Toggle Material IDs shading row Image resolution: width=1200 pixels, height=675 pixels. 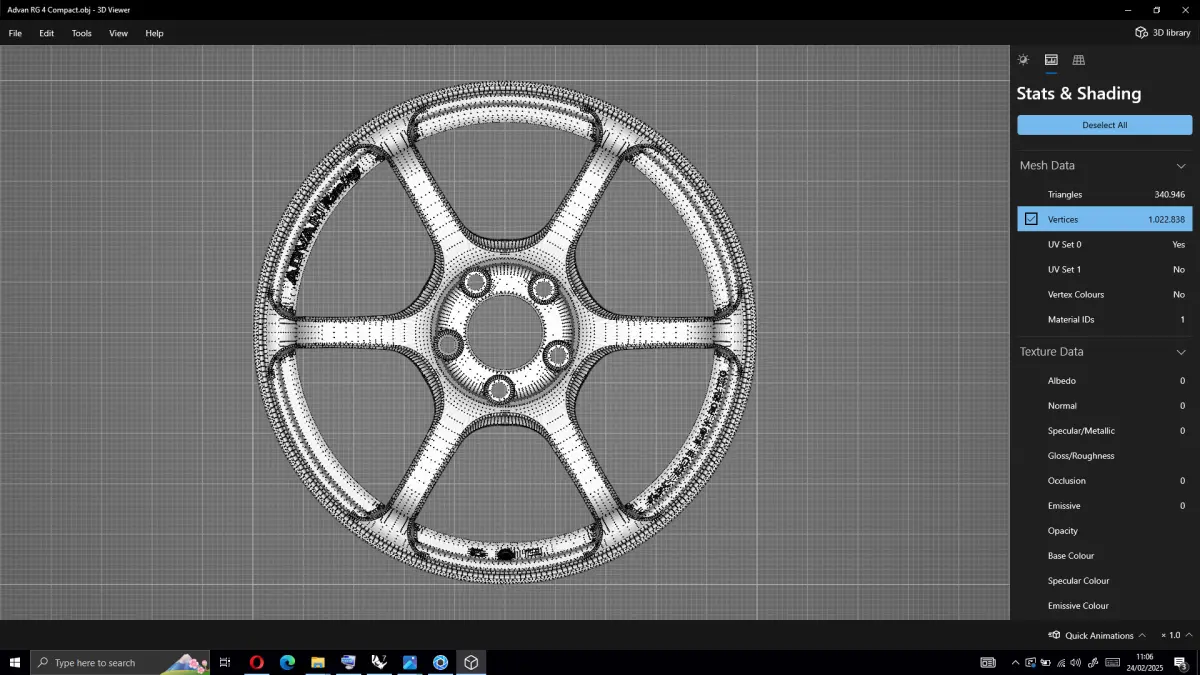pos(1105,319)
